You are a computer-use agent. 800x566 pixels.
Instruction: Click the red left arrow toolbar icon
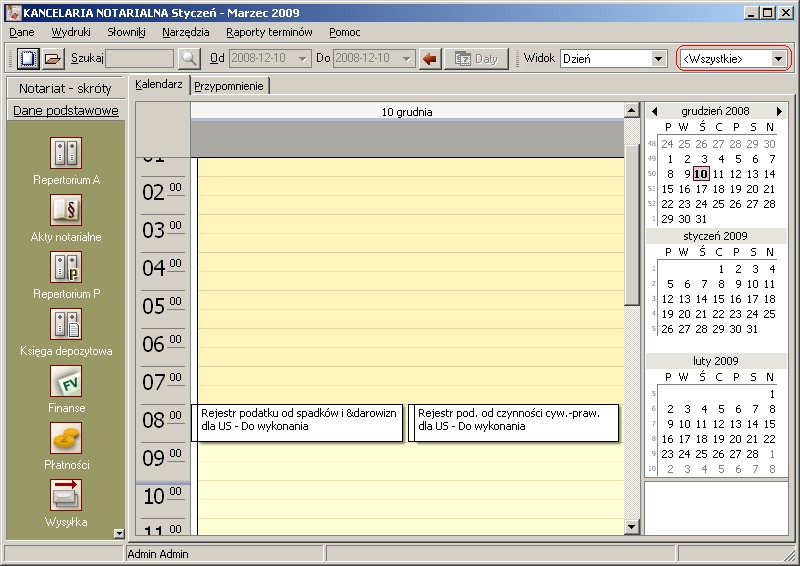coord(430,59)
